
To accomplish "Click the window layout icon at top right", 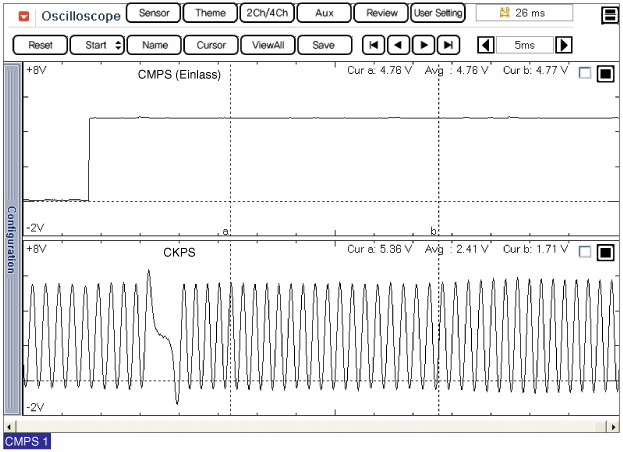I will click(x=609, y=16).
